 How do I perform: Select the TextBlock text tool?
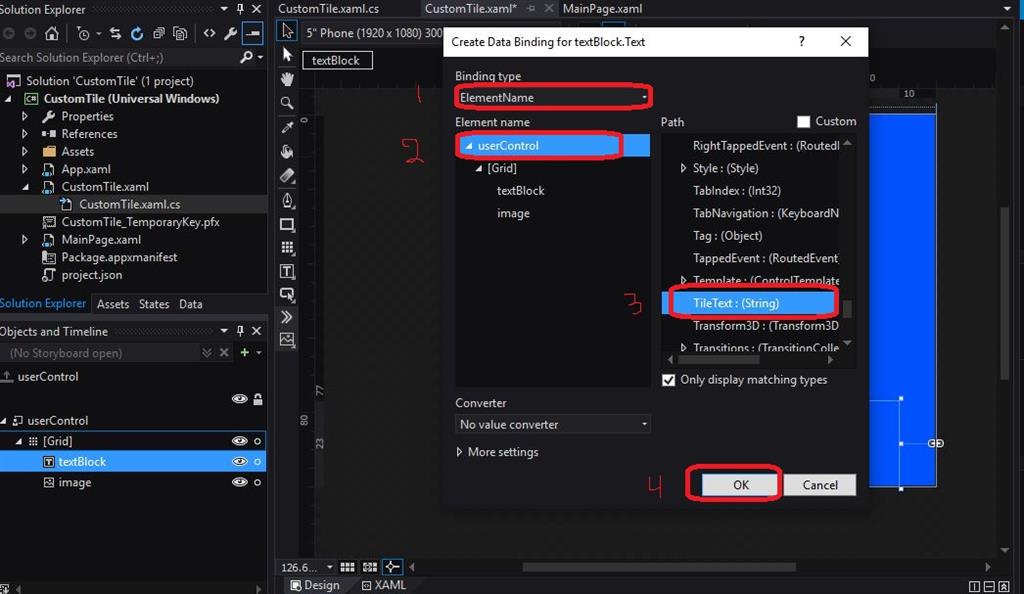287,271
